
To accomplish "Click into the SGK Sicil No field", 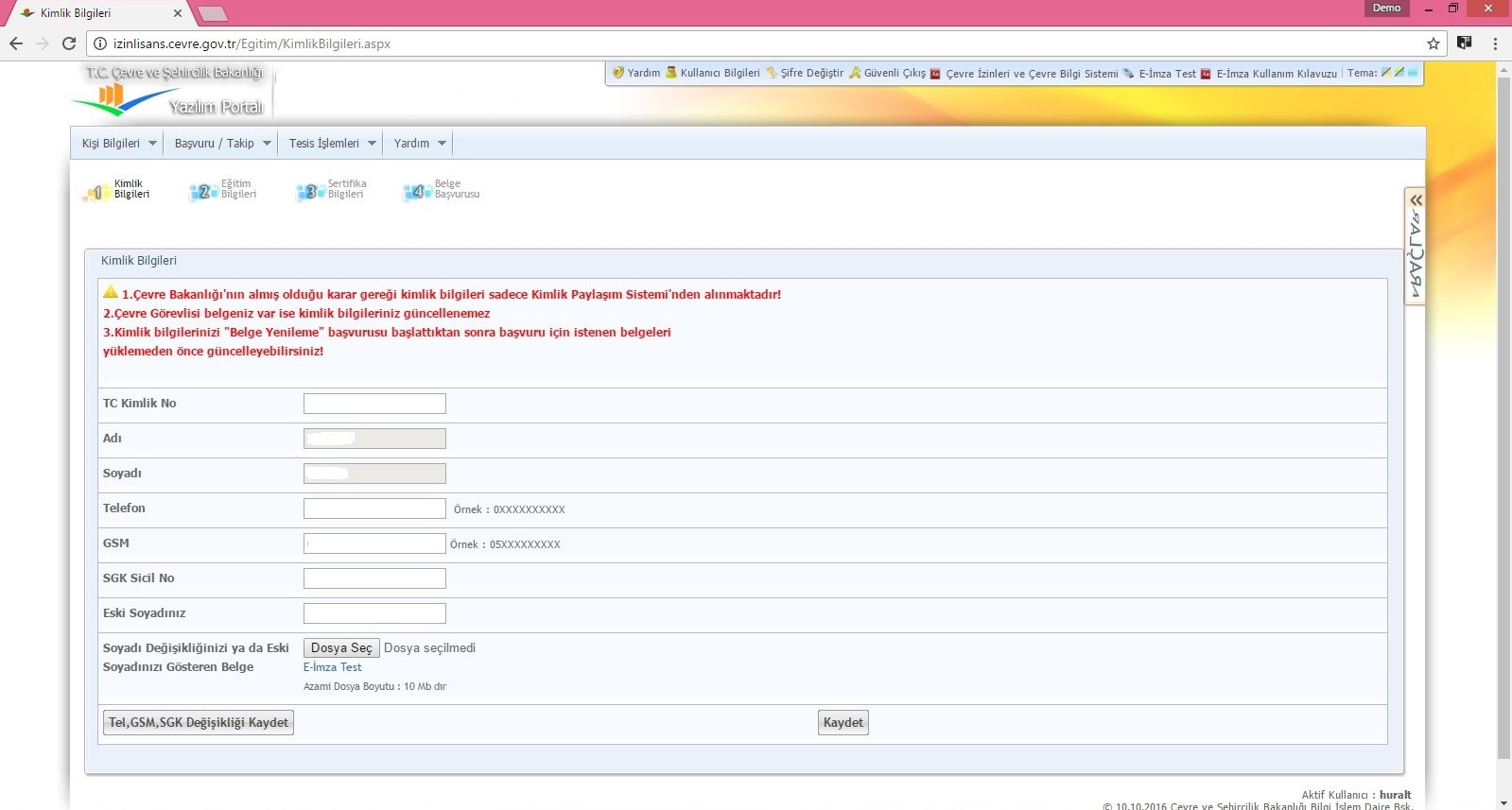I will click(x=374, y=579).
